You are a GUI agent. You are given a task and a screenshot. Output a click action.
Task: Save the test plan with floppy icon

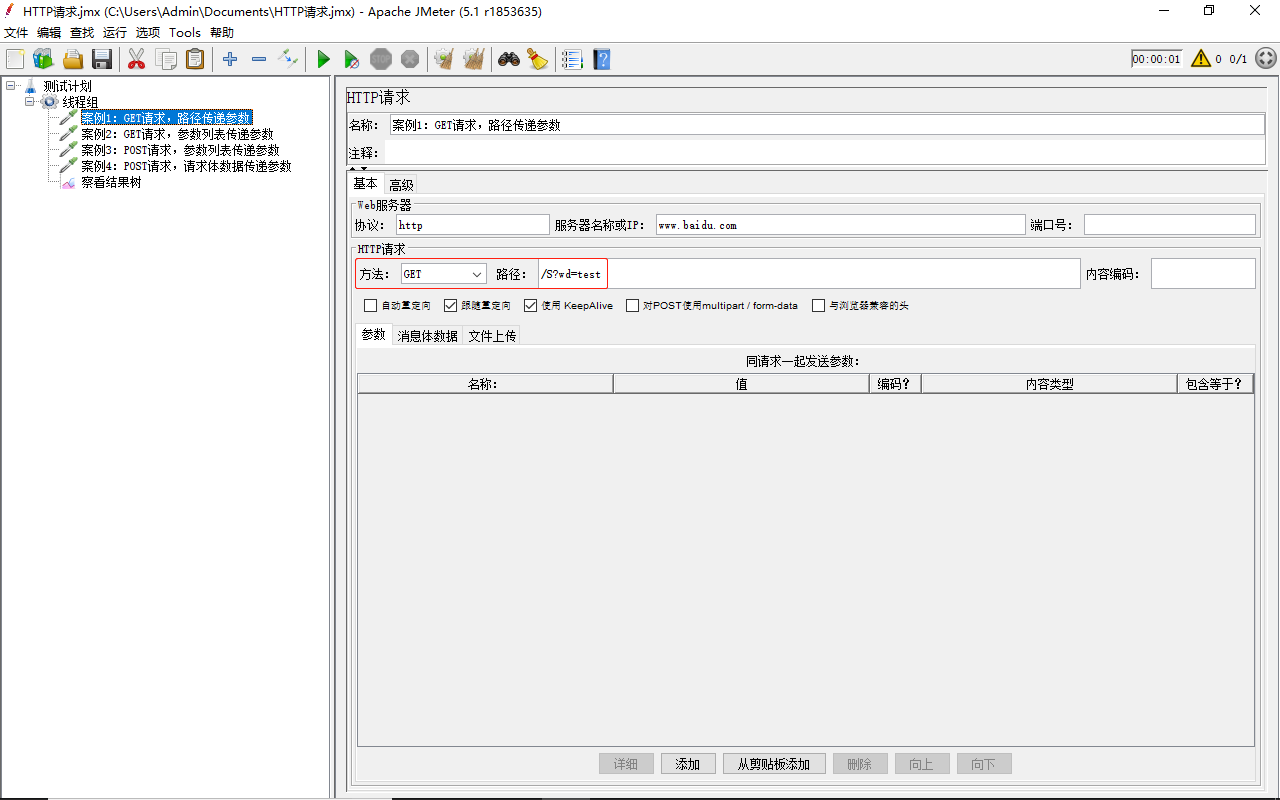102,60
